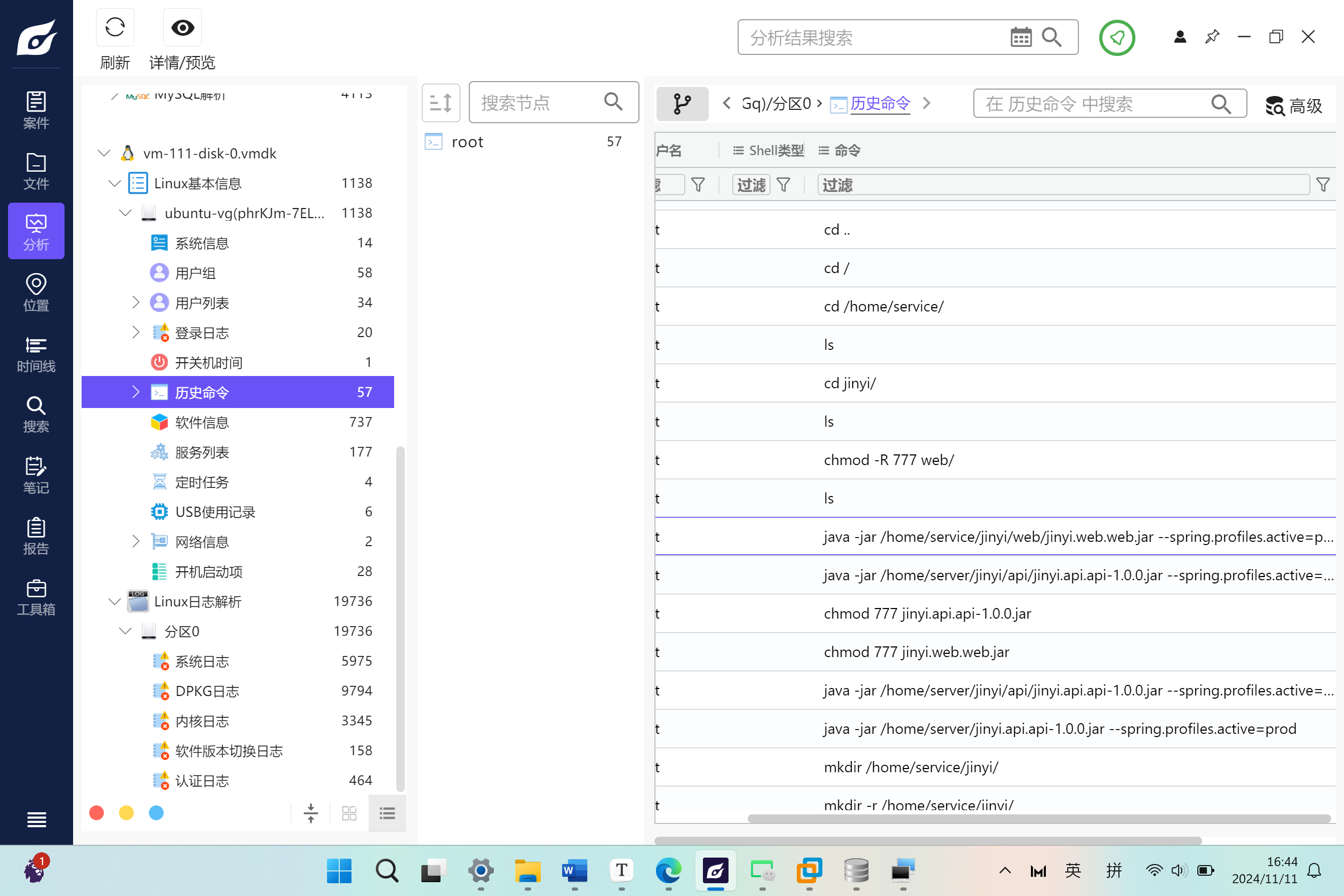This screenshot has width=1344, height=896.
Task: Click the filter funnel for Shell类型 column
Action: [783, 185]
